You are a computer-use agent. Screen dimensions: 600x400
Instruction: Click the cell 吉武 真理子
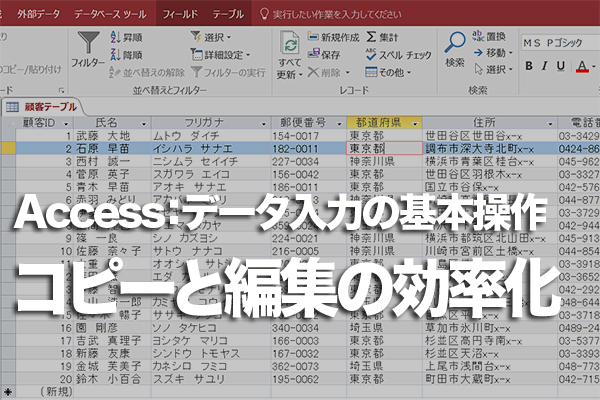(x=112, y=341)
